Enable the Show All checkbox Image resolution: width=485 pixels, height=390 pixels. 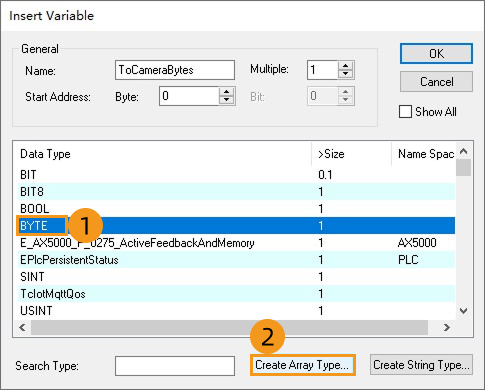click(405, 111)
